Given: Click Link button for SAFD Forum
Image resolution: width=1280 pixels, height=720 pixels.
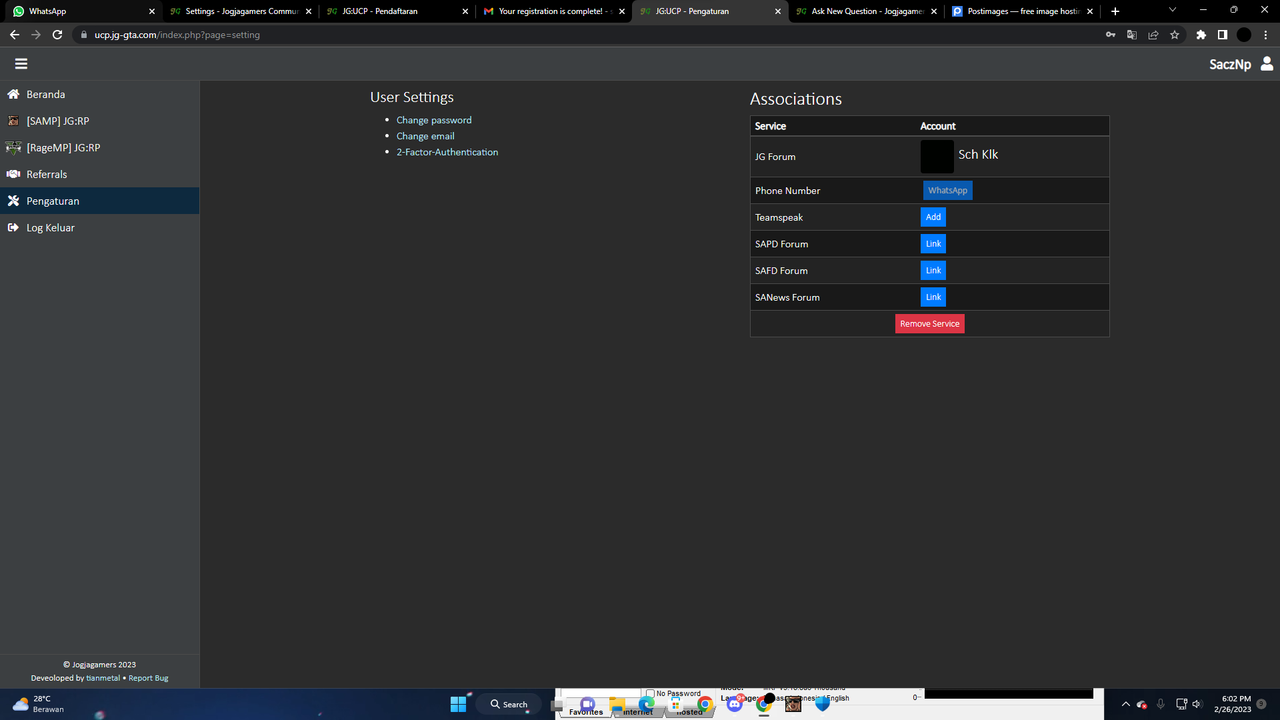Looking at the screenshot, I should click(933, 270).
